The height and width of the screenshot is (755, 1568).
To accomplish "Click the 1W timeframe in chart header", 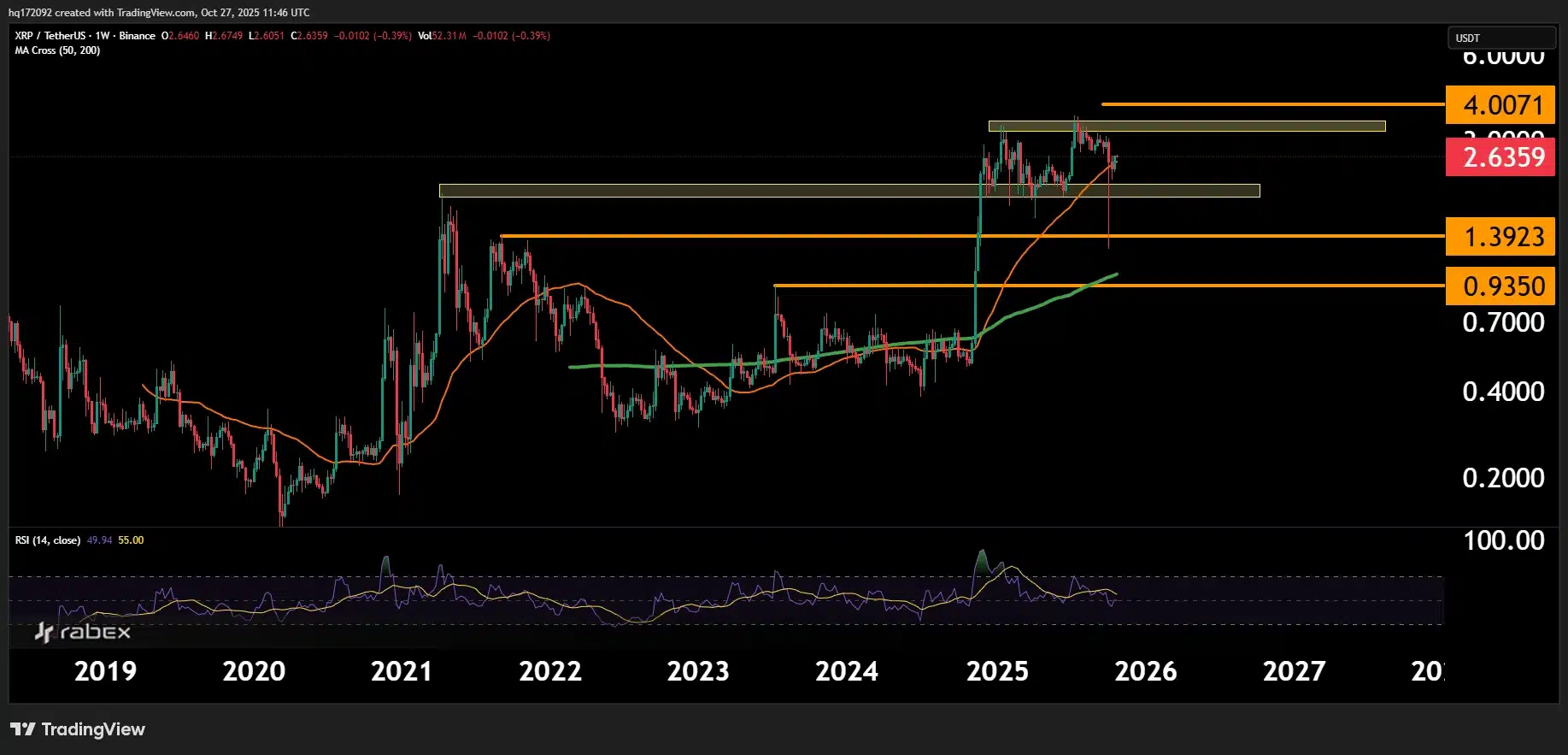I will click(103, 36).
